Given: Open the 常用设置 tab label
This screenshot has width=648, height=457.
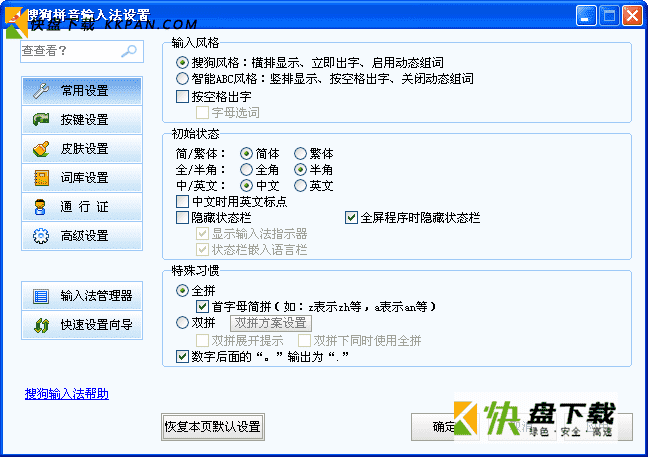Looking at the screenshot, I should pos(84,90).
